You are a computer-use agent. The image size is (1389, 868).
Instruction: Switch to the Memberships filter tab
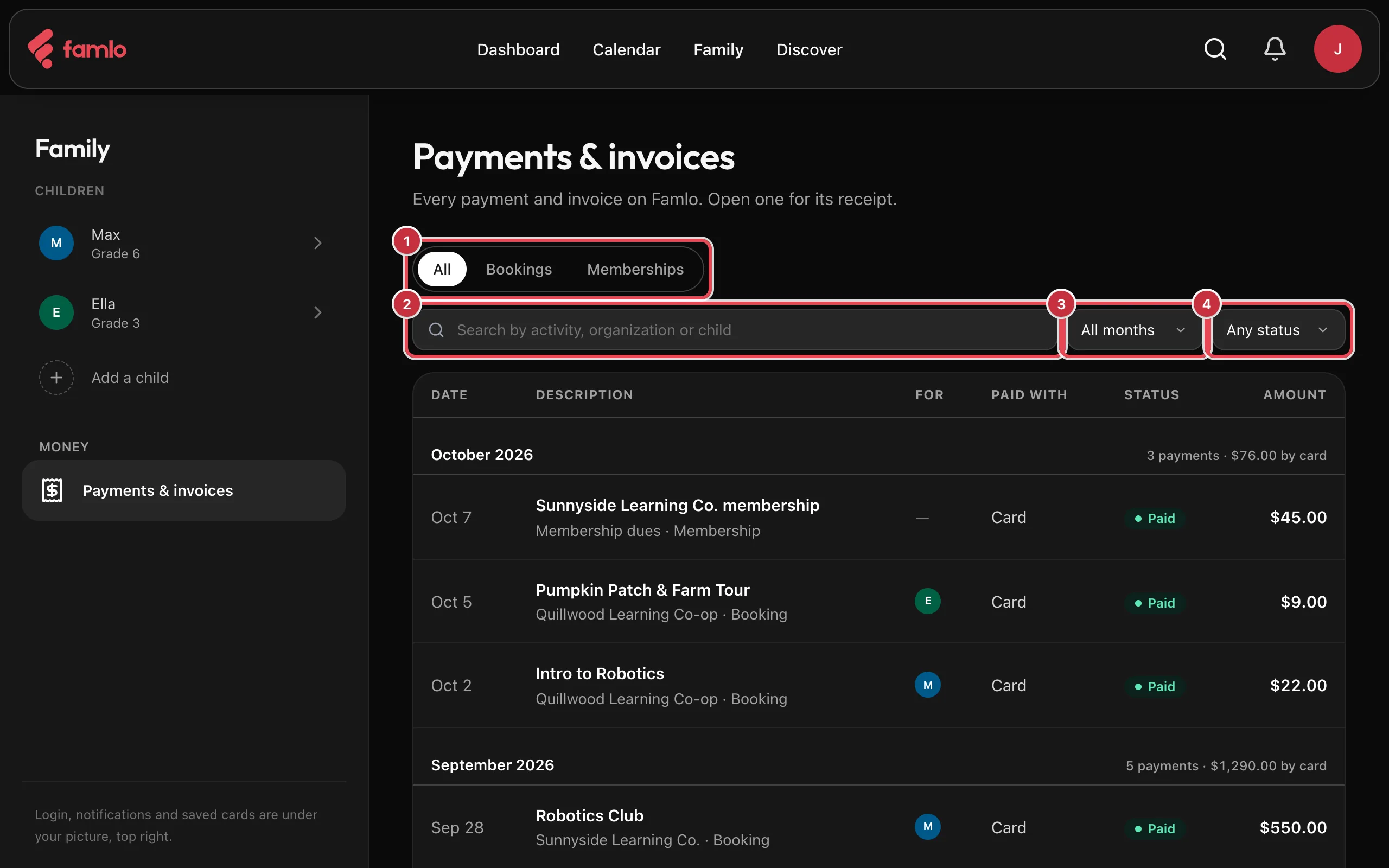[x=635, y=269]
